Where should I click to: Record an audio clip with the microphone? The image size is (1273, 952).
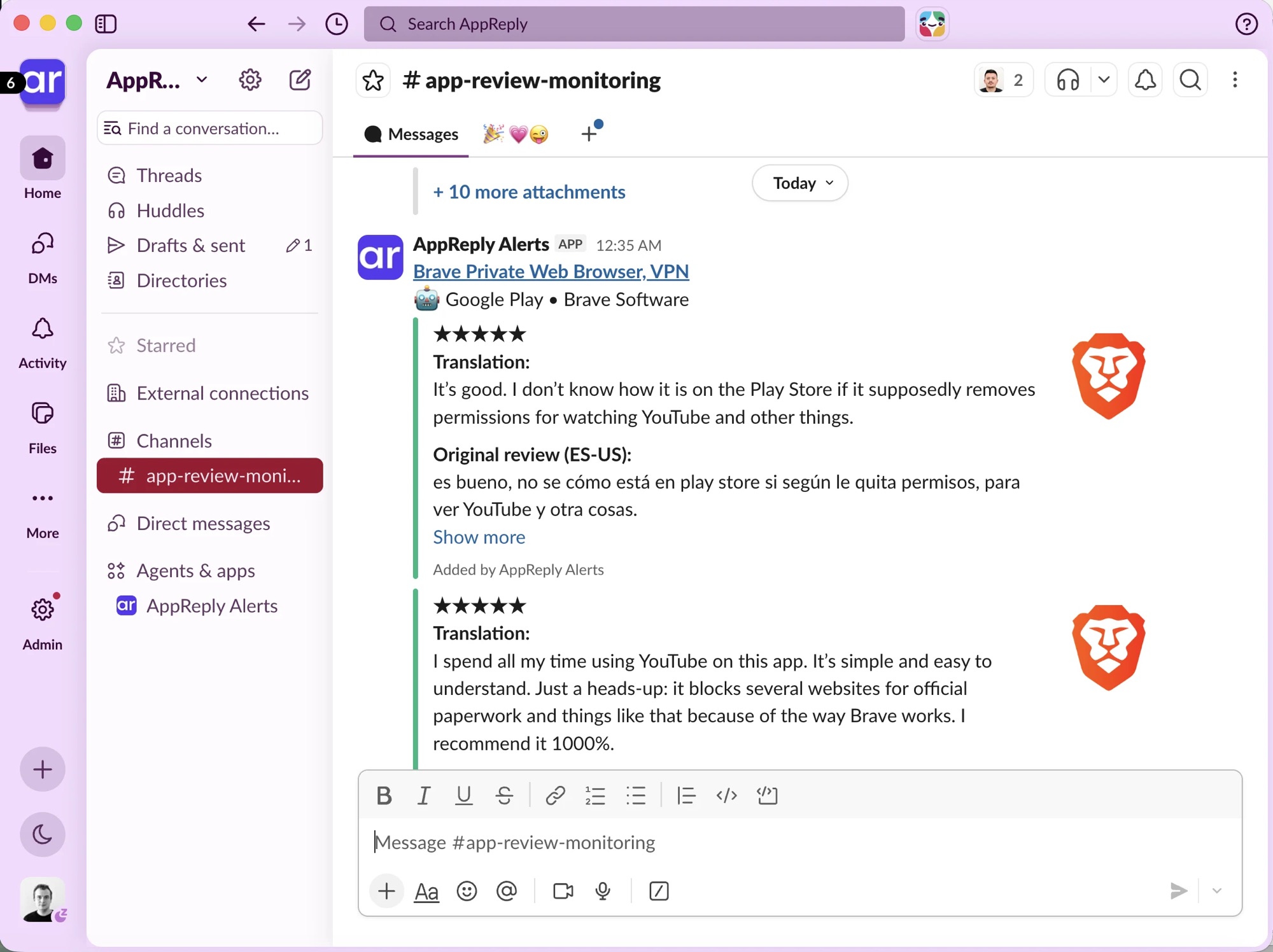[603, 891]
